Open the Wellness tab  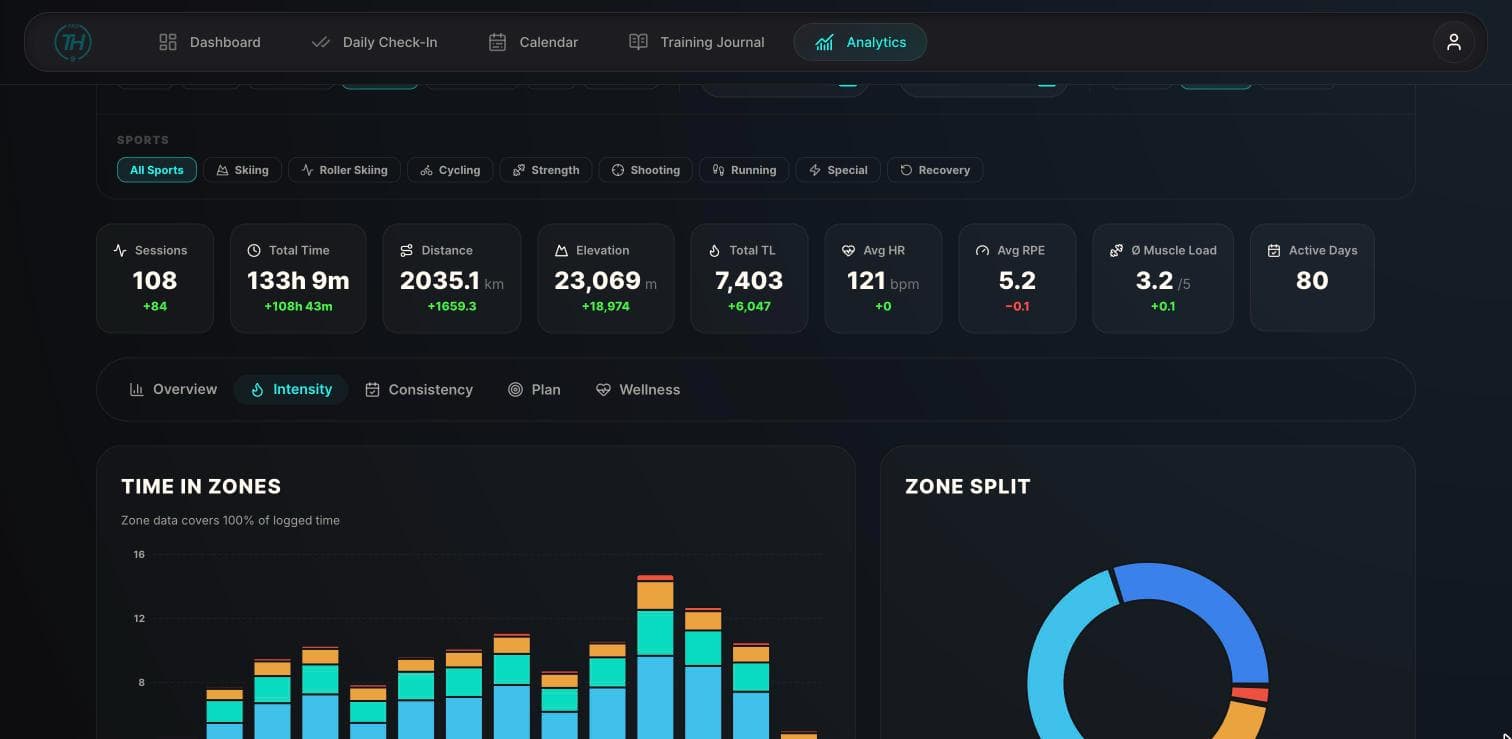coord(638,389)
